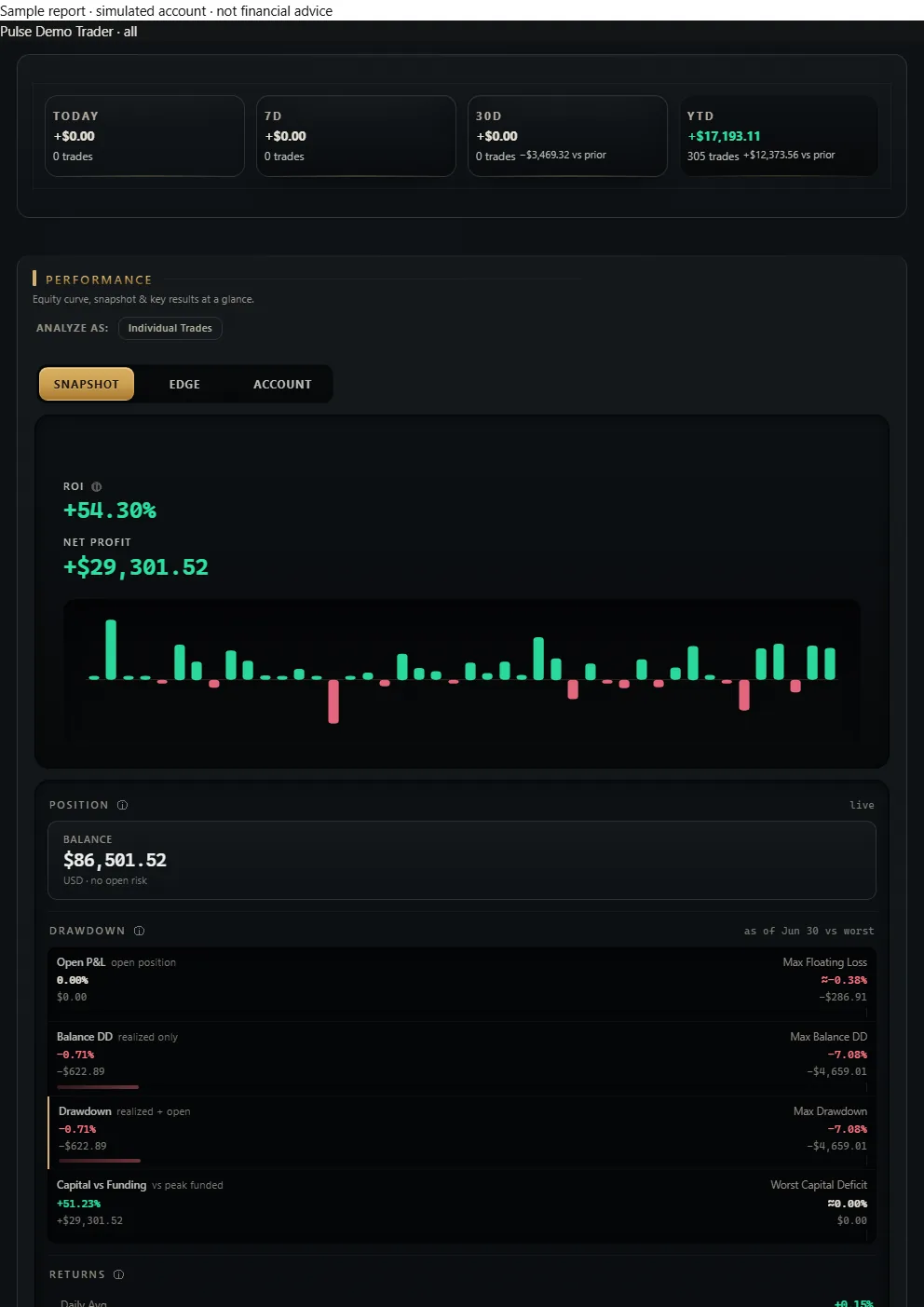The height and width of the screenshot is (1307, 924).
Task: Switch to the Snapshot tab
Action: pos(87,384)
